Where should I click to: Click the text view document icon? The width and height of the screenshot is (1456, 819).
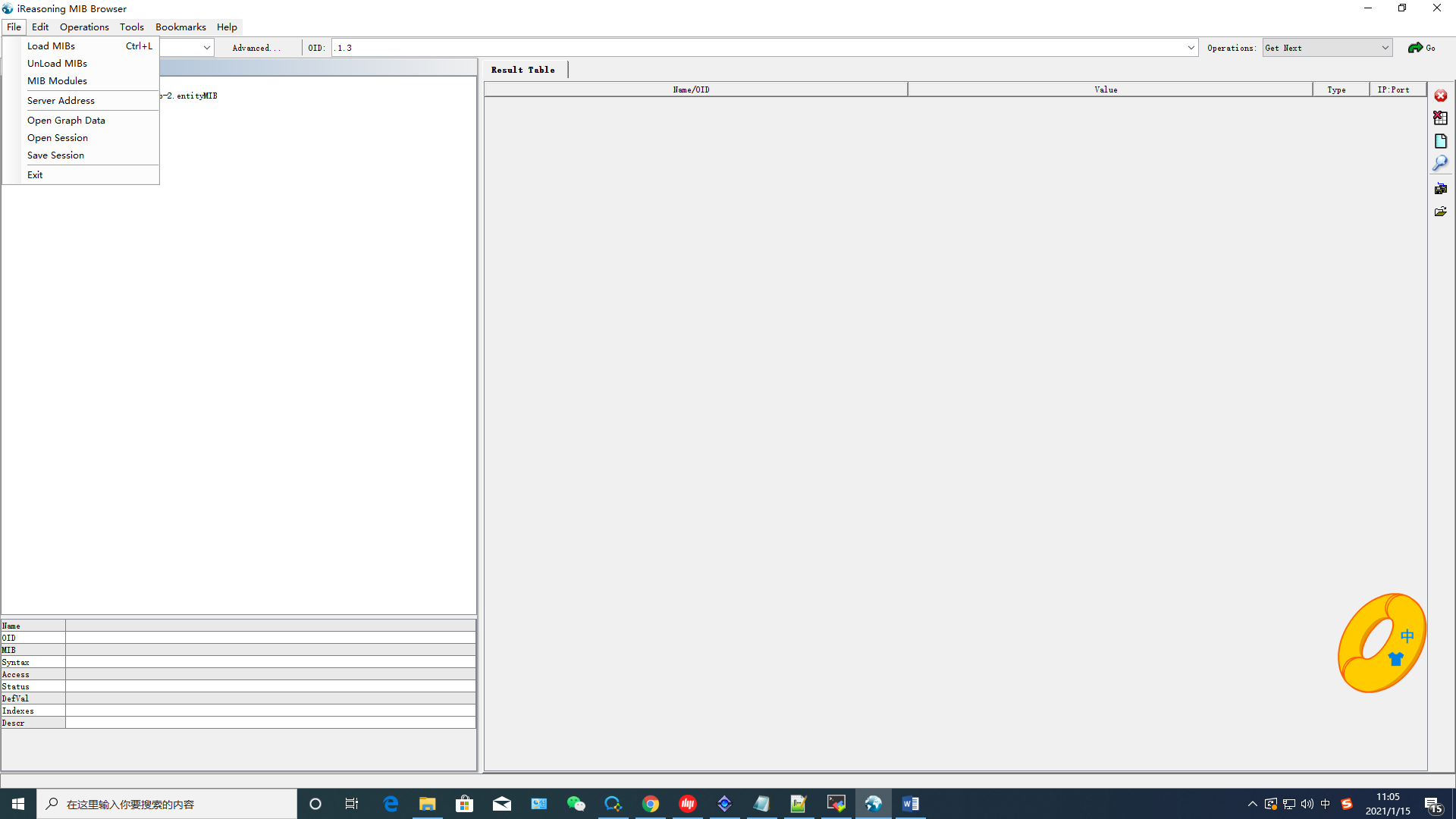pos(1440,141)
